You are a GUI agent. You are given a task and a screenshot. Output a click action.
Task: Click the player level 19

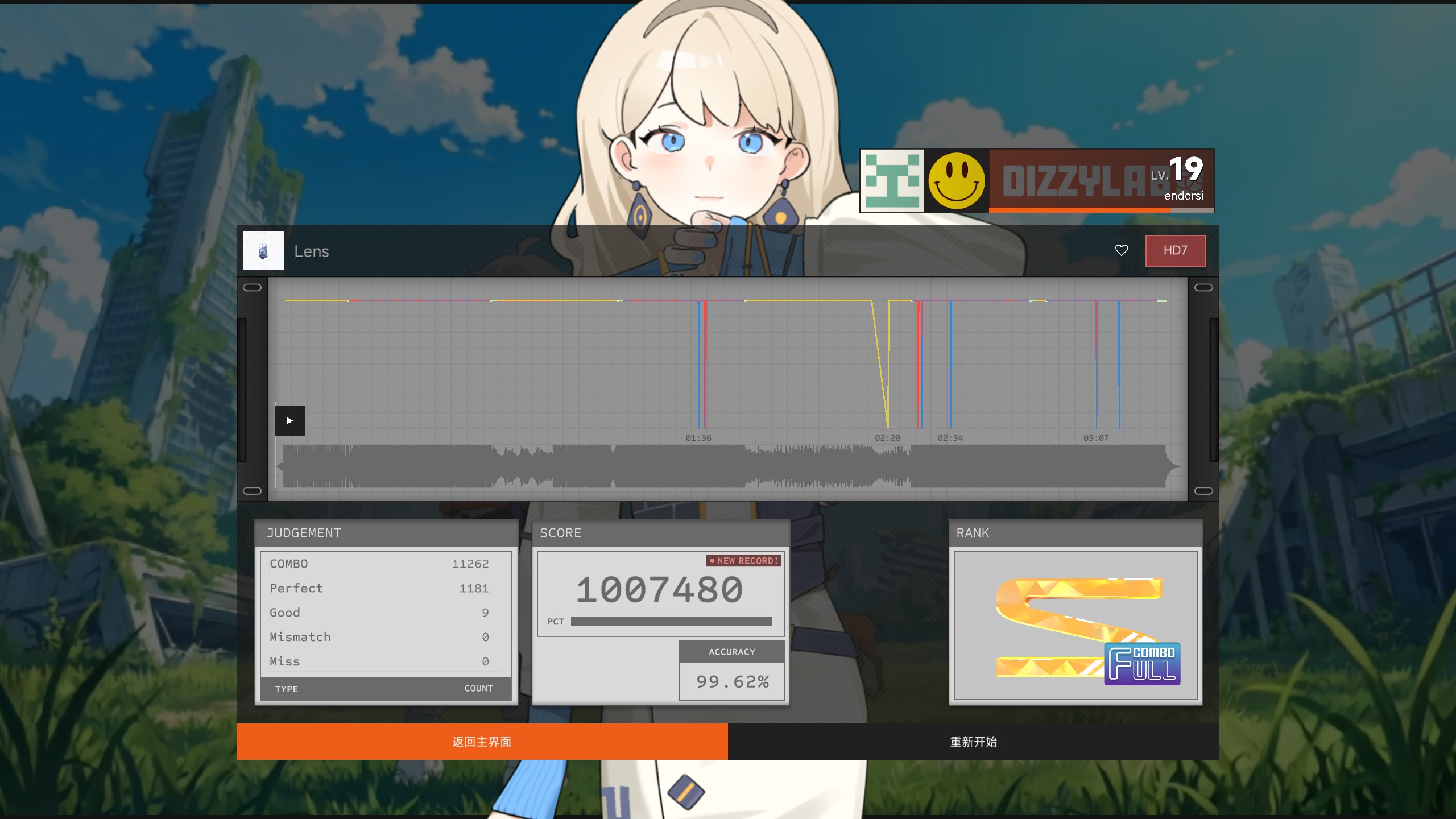[x=1186, y=169]
